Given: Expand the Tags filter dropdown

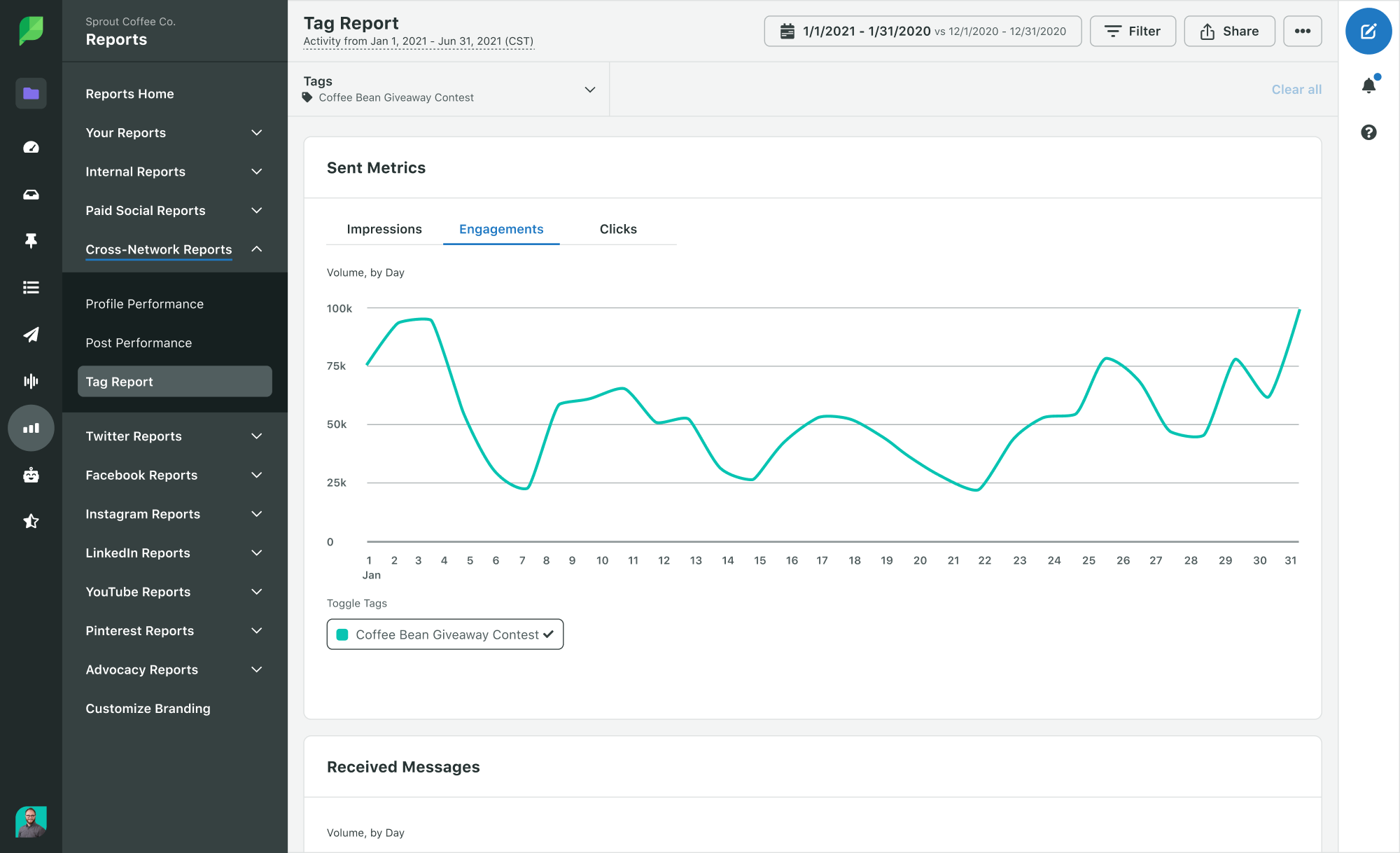Looking at the screenshot, I should pyautogui.click(x=589, y=90).
